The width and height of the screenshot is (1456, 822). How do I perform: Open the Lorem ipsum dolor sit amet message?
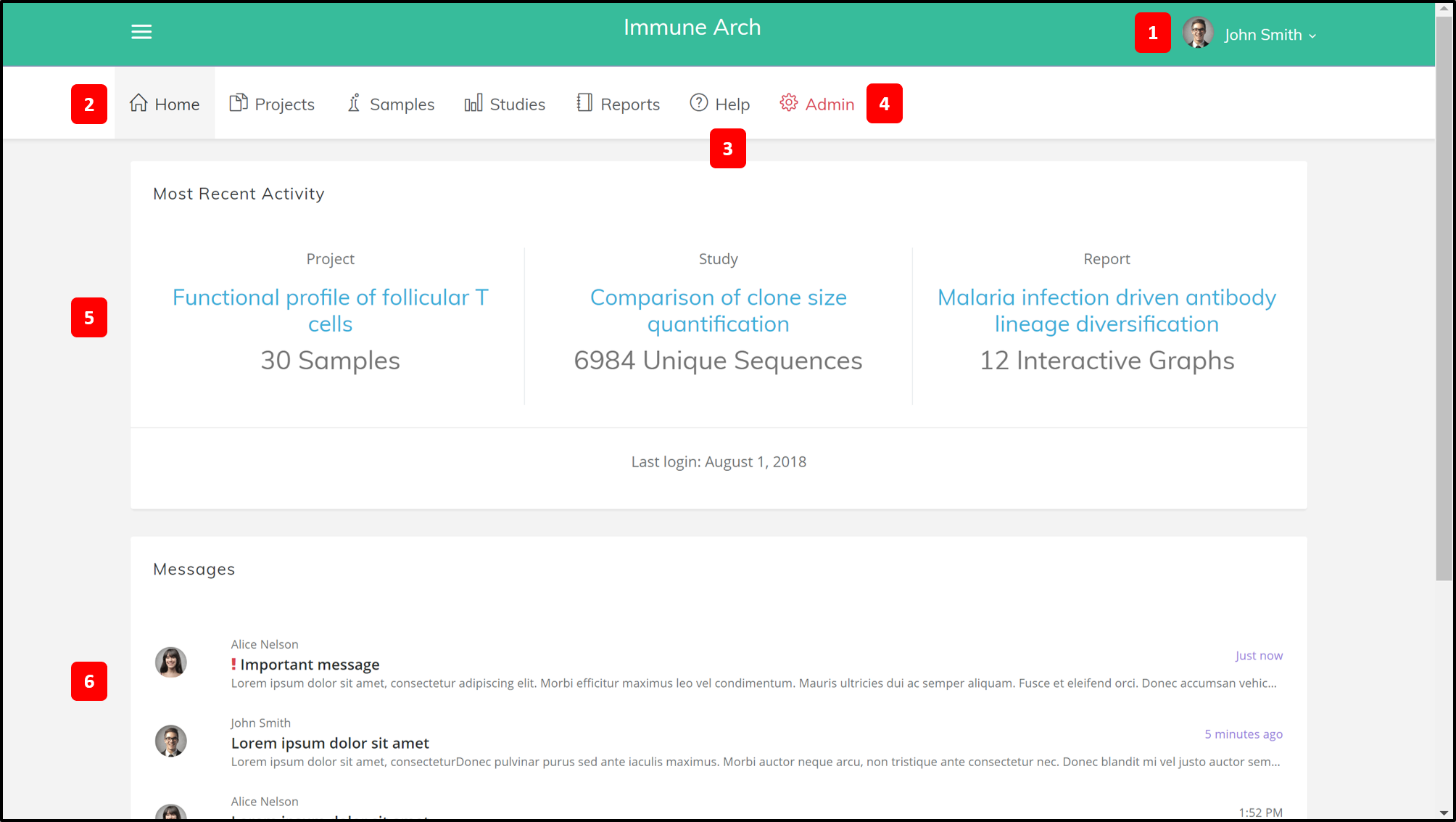click(x=330, y=743)
